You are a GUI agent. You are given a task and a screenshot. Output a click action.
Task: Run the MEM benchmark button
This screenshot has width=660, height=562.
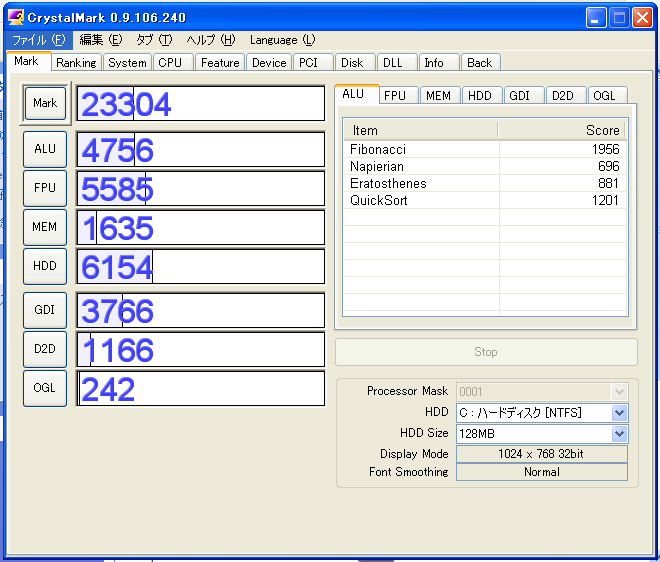click(45, 227)
